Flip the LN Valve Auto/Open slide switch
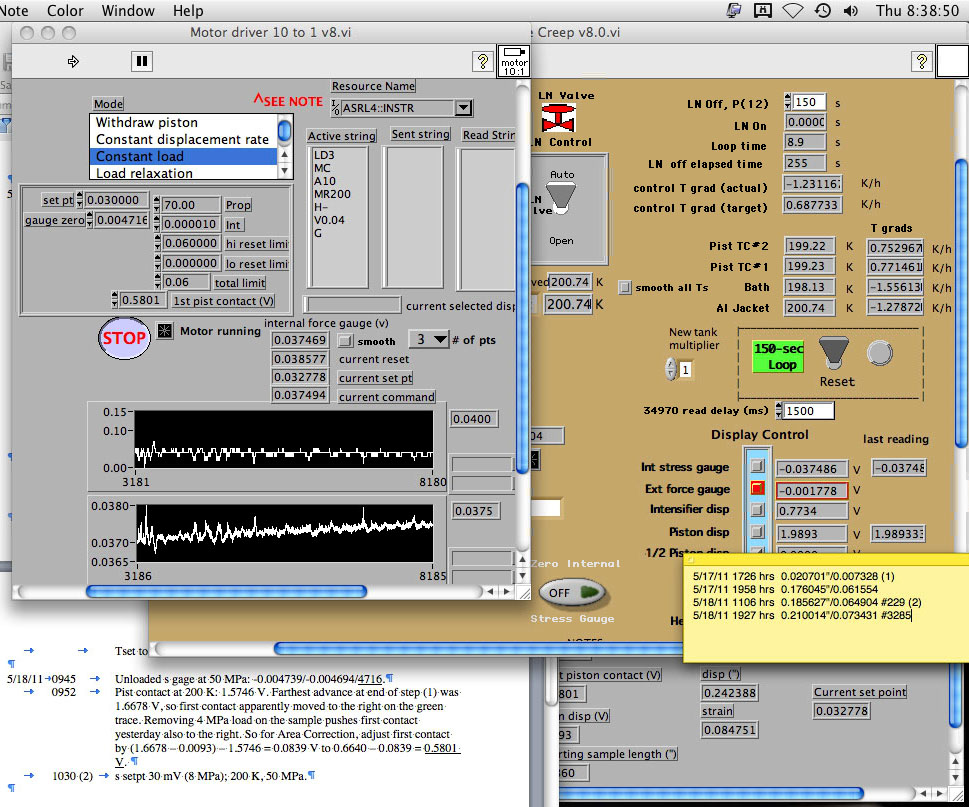Screen dimensions: 969x807 pos(562,198)
